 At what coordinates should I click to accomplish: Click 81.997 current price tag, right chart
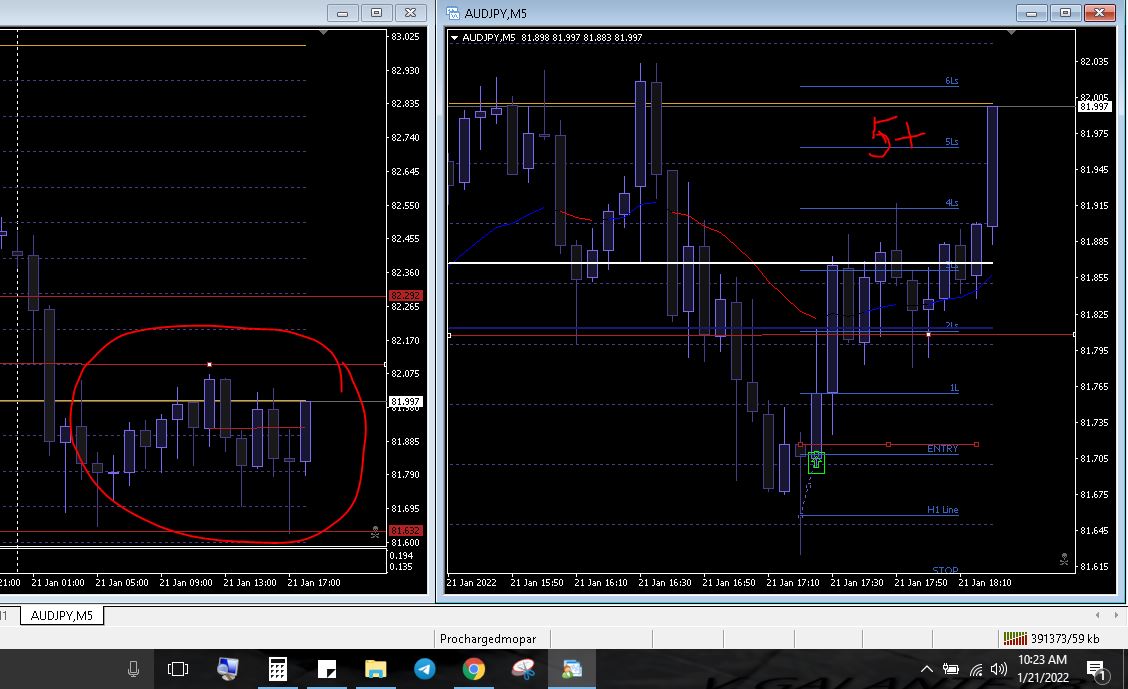pyautogui.click(x=1094, y=106)
